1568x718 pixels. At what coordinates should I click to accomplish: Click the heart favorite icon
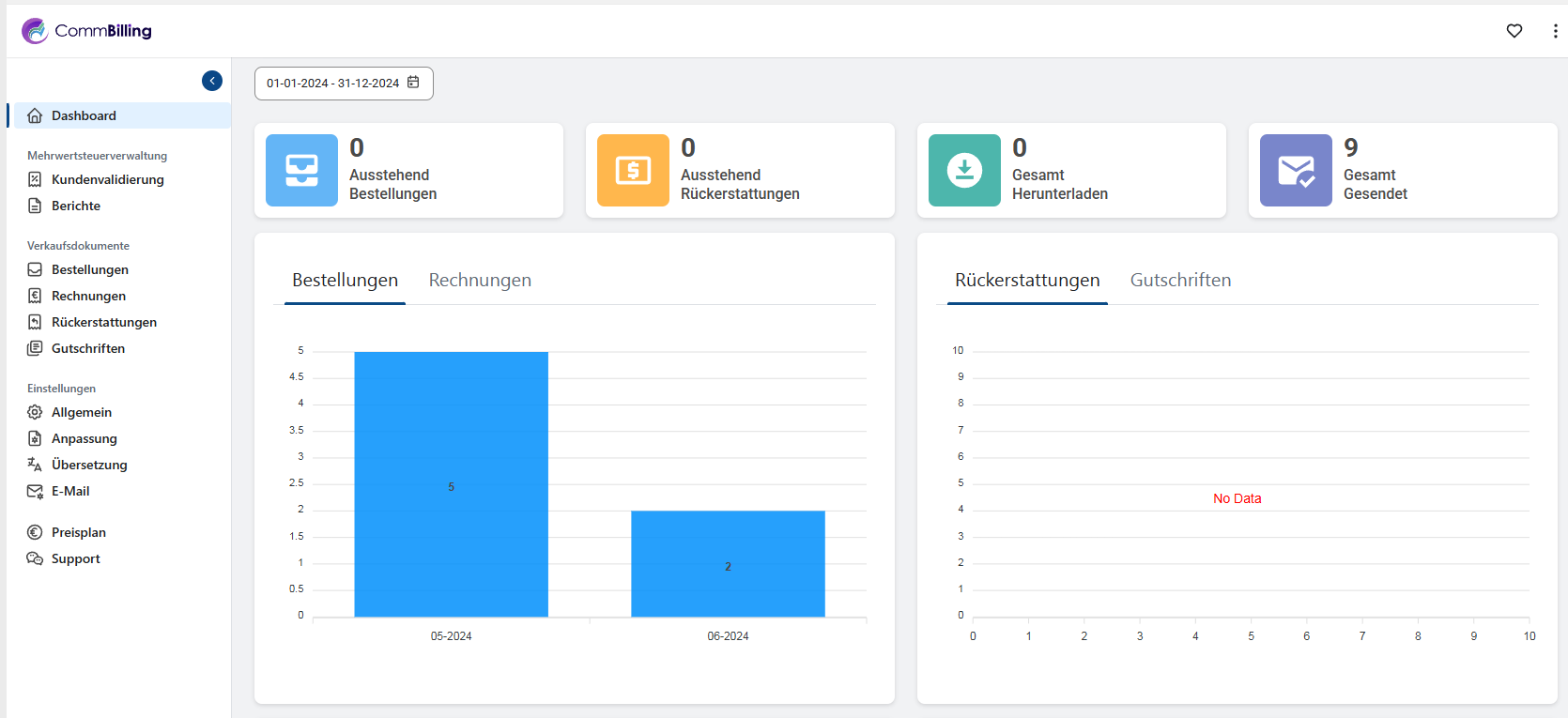[x=1514, y=31]
